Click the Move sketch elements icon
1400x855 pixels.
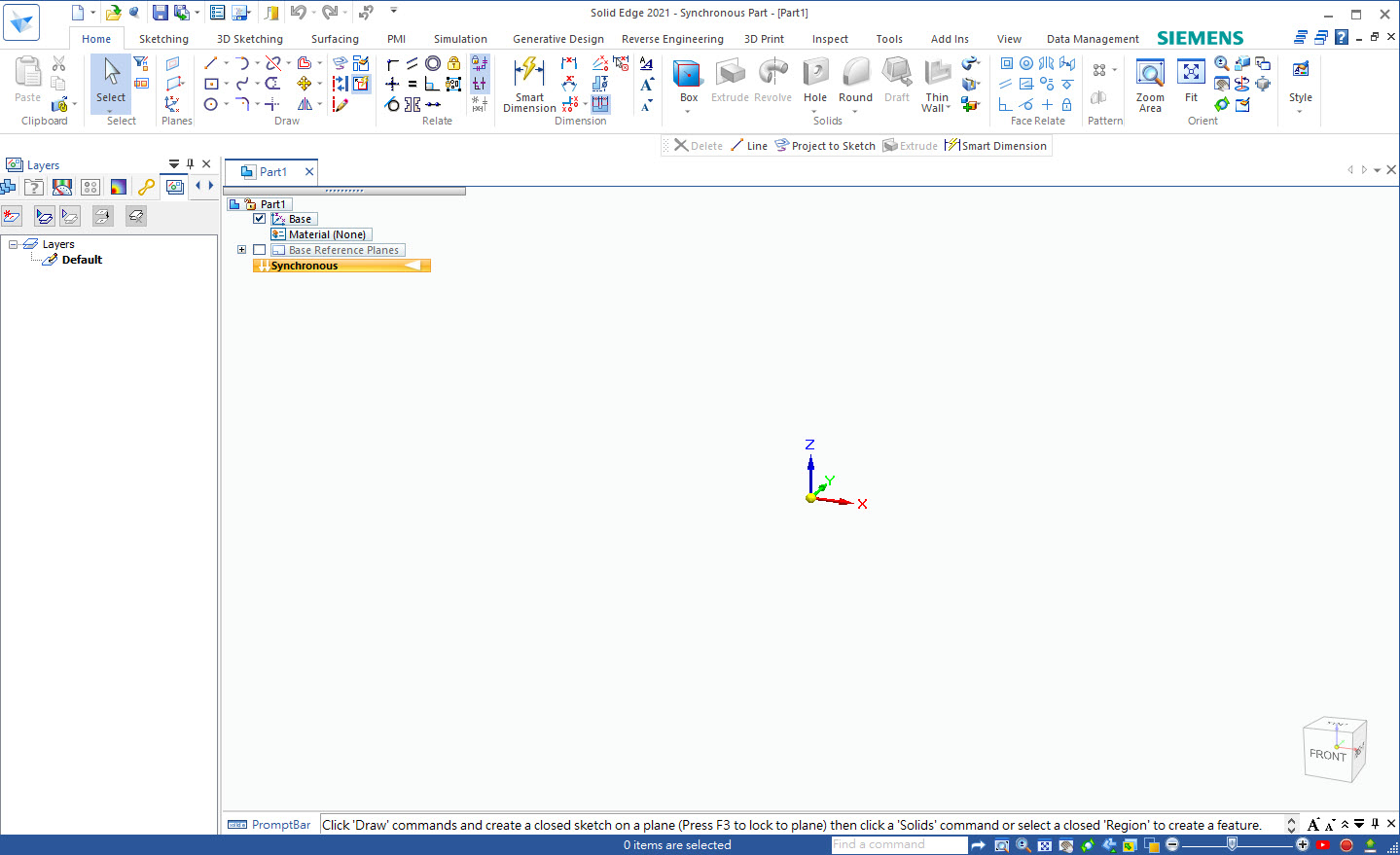coord(305,84)
